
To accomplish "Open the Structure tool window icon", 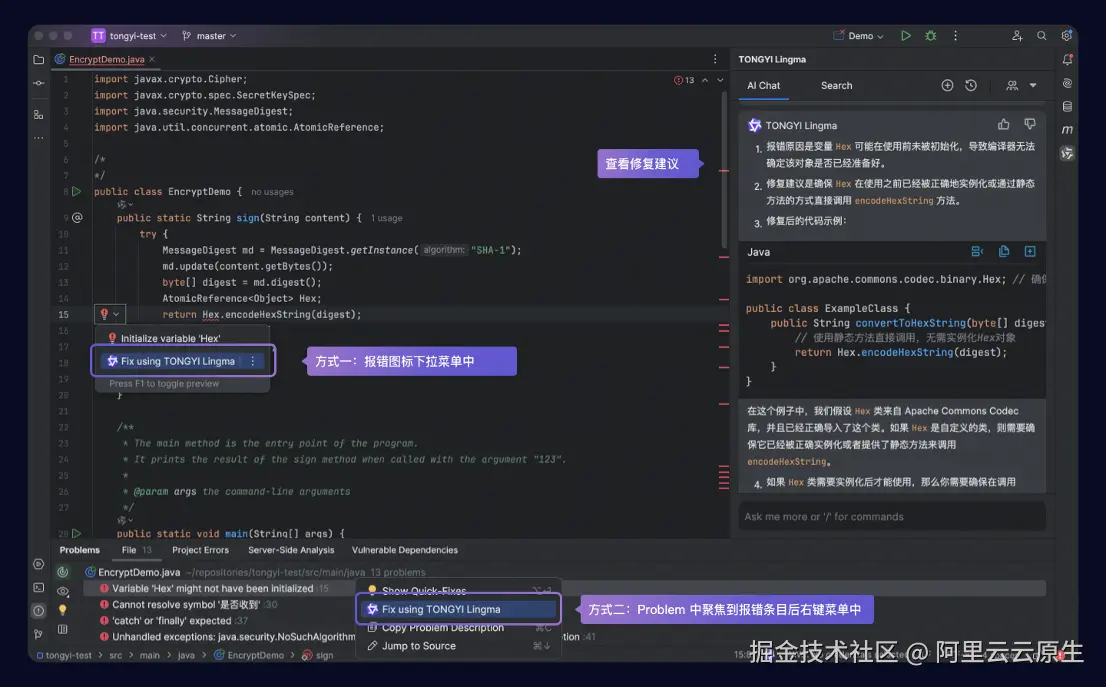I will (x=39, y=114).
